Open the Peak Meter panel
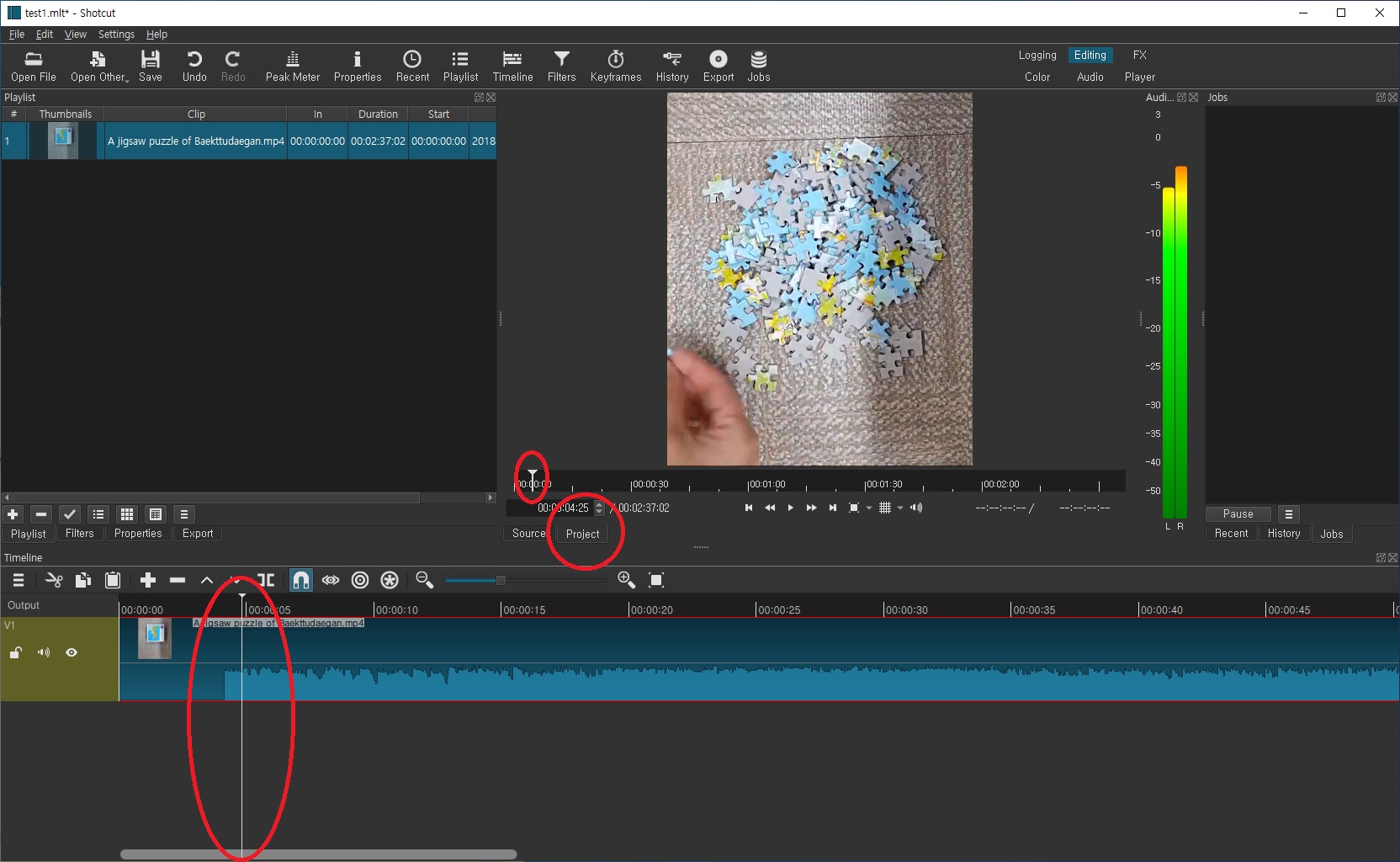This screenshot has height=862, width=1400. 293,67
